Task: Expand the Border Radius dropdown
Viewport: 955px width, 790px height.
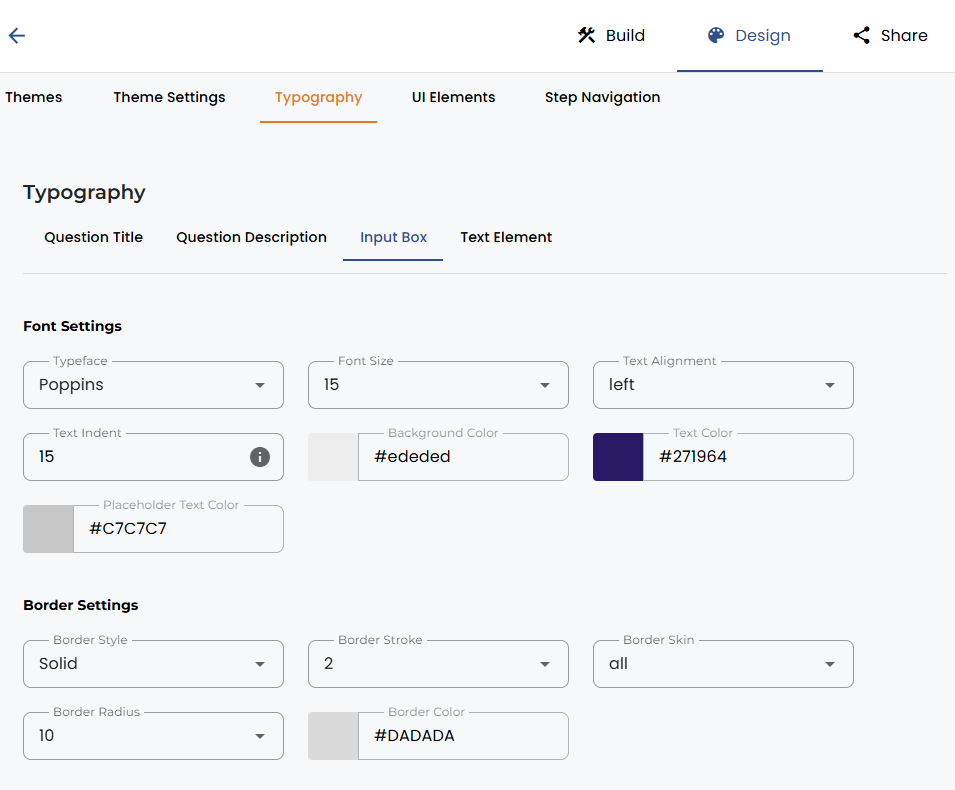Action: click(153, 736)
